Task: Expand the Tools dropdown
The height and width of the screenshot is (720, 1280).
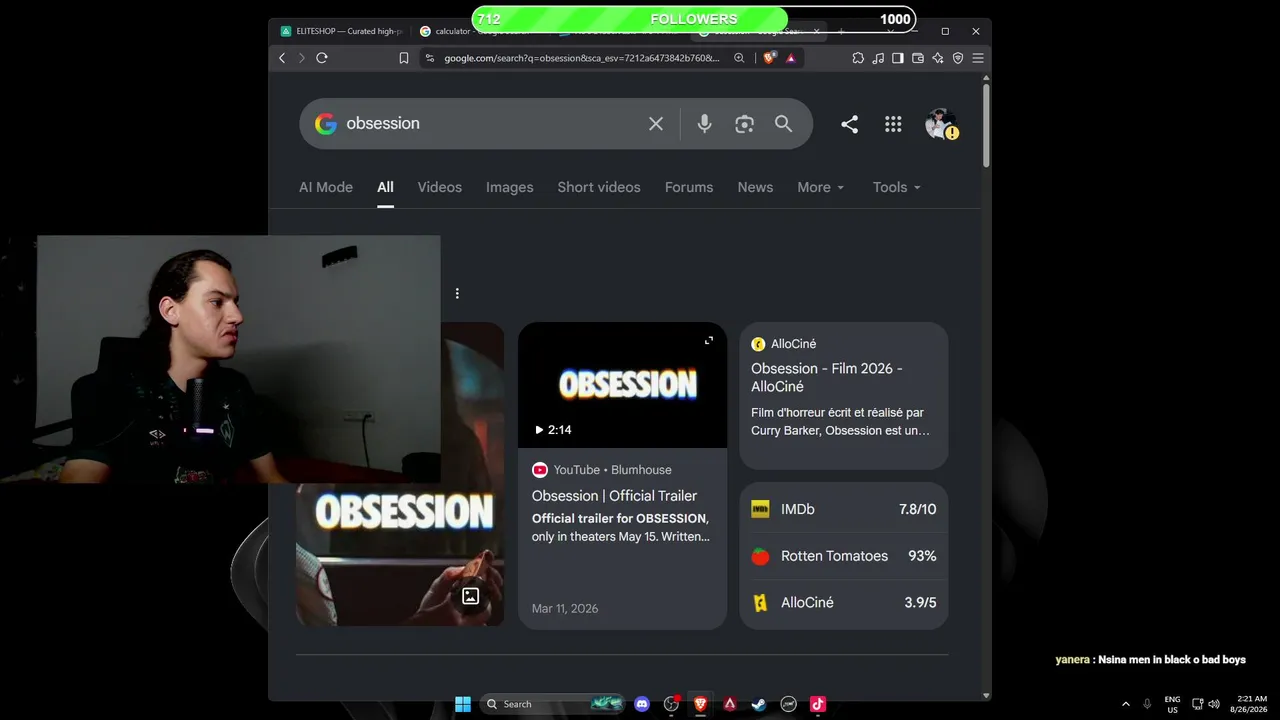Action: [x=897, y=187]
